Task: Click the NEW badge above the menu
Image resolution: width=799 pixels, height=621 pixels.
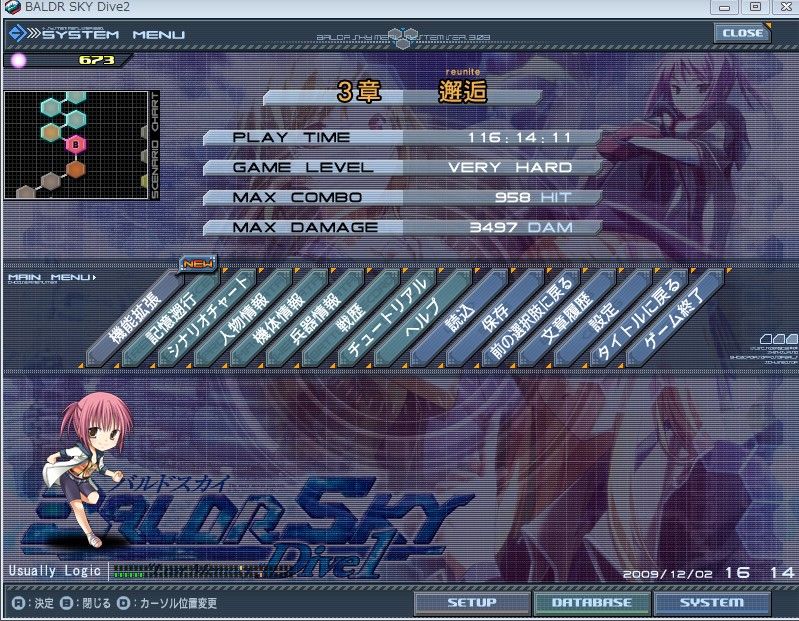Action: (x=198, y=263)
